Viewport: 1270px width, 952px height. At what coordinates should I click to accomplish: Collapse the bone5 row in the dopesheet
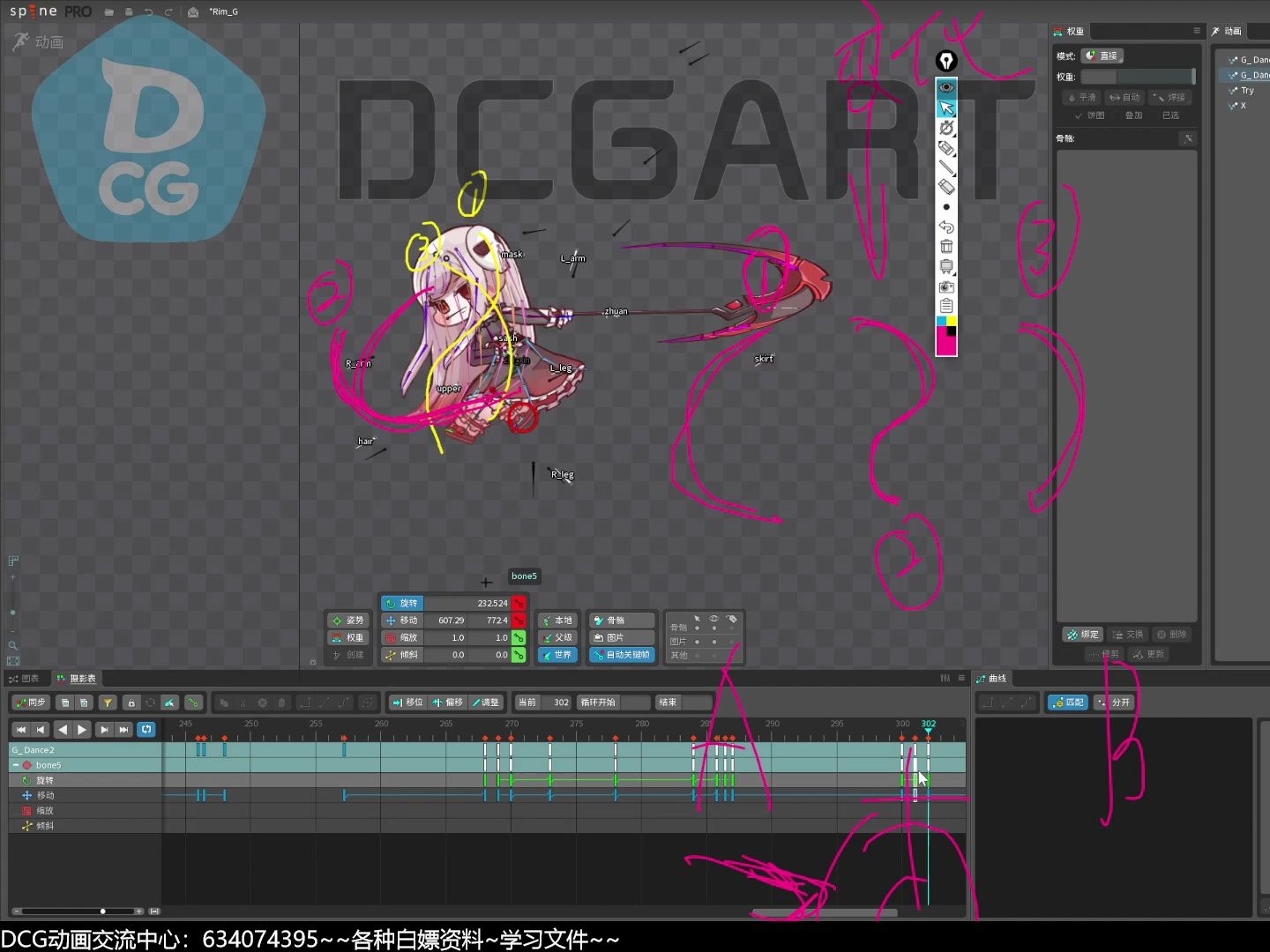[x=16, y=765]
